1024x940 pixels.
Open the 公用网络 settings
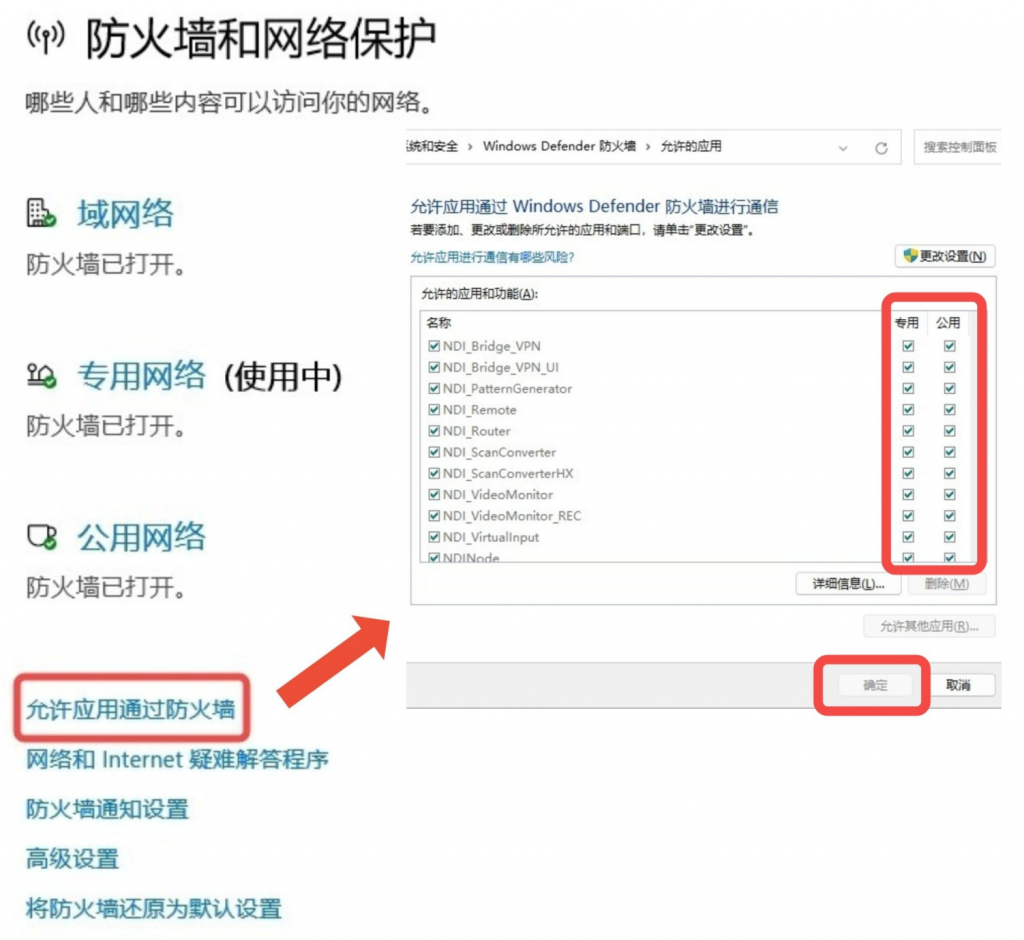(141, 538)
